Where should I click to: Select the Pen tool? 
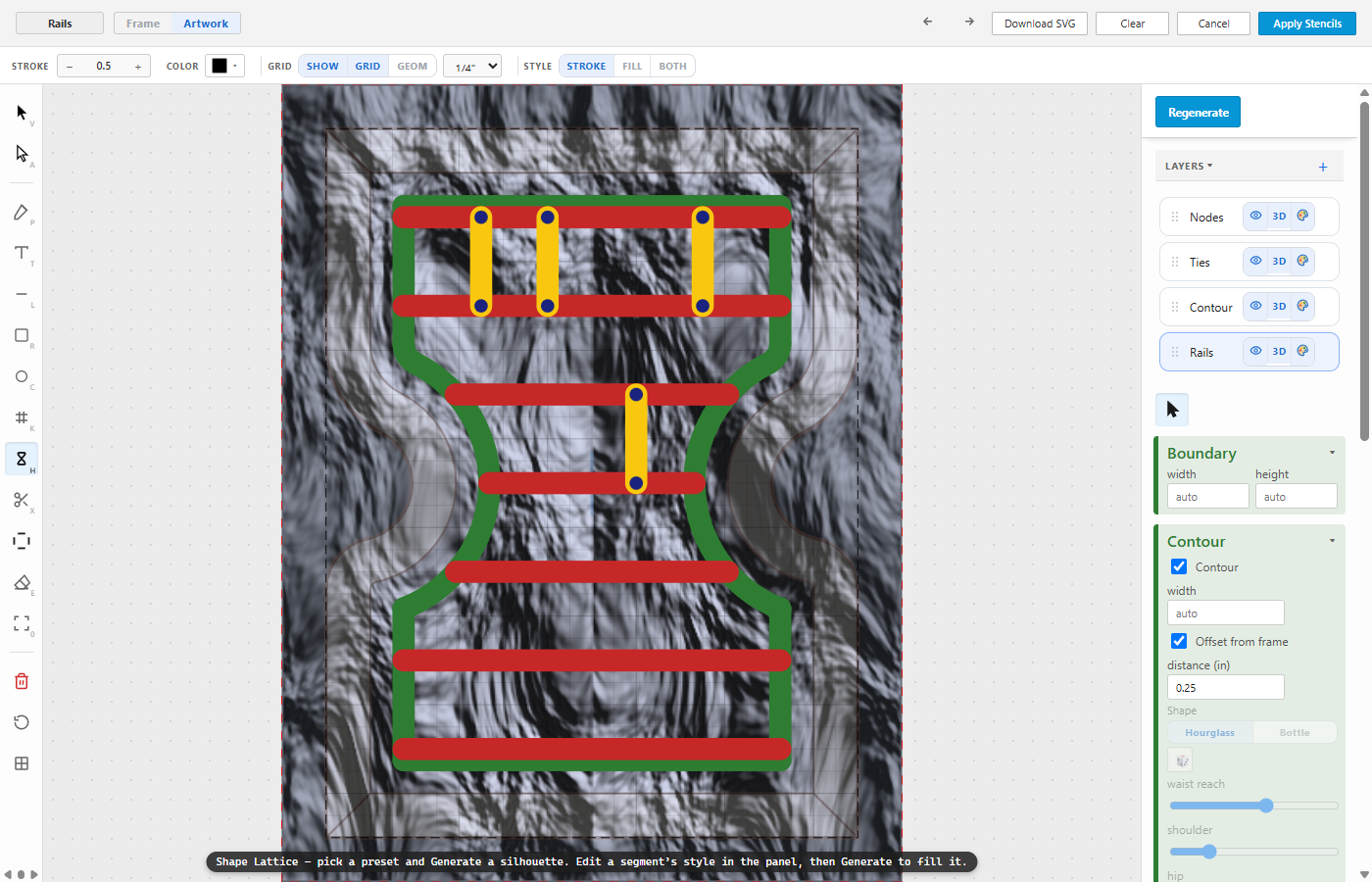click(x=22, y=212)
